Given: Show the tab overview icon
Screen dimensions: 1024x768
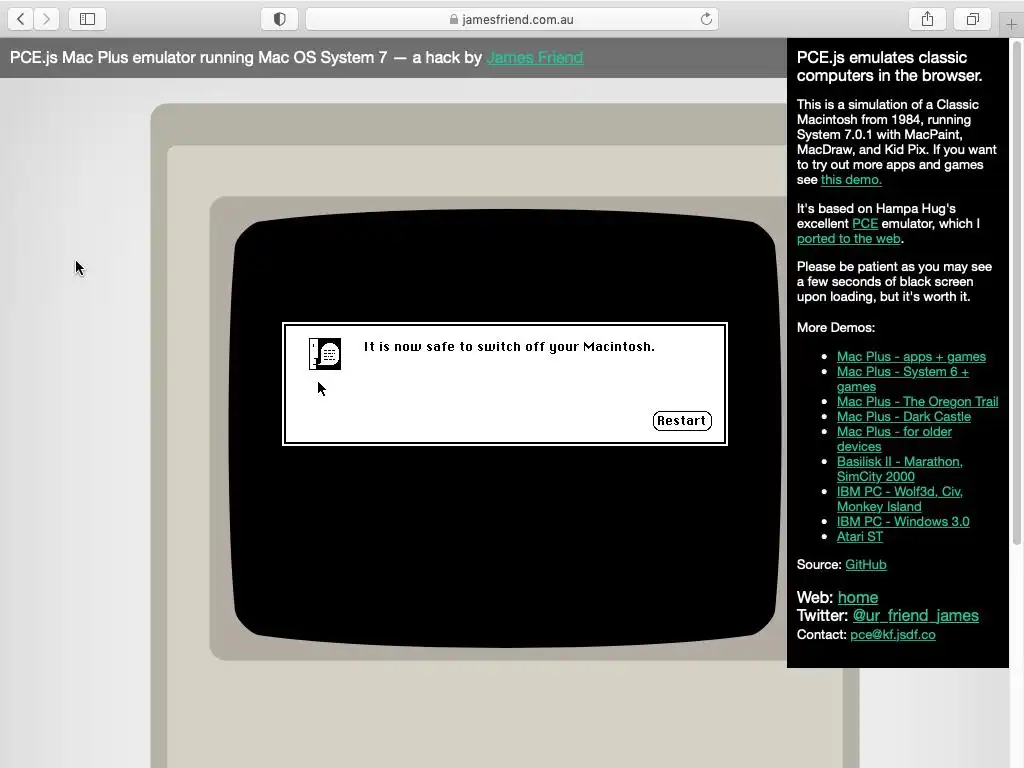Looking at the screenshot, I should coord(973,19).
